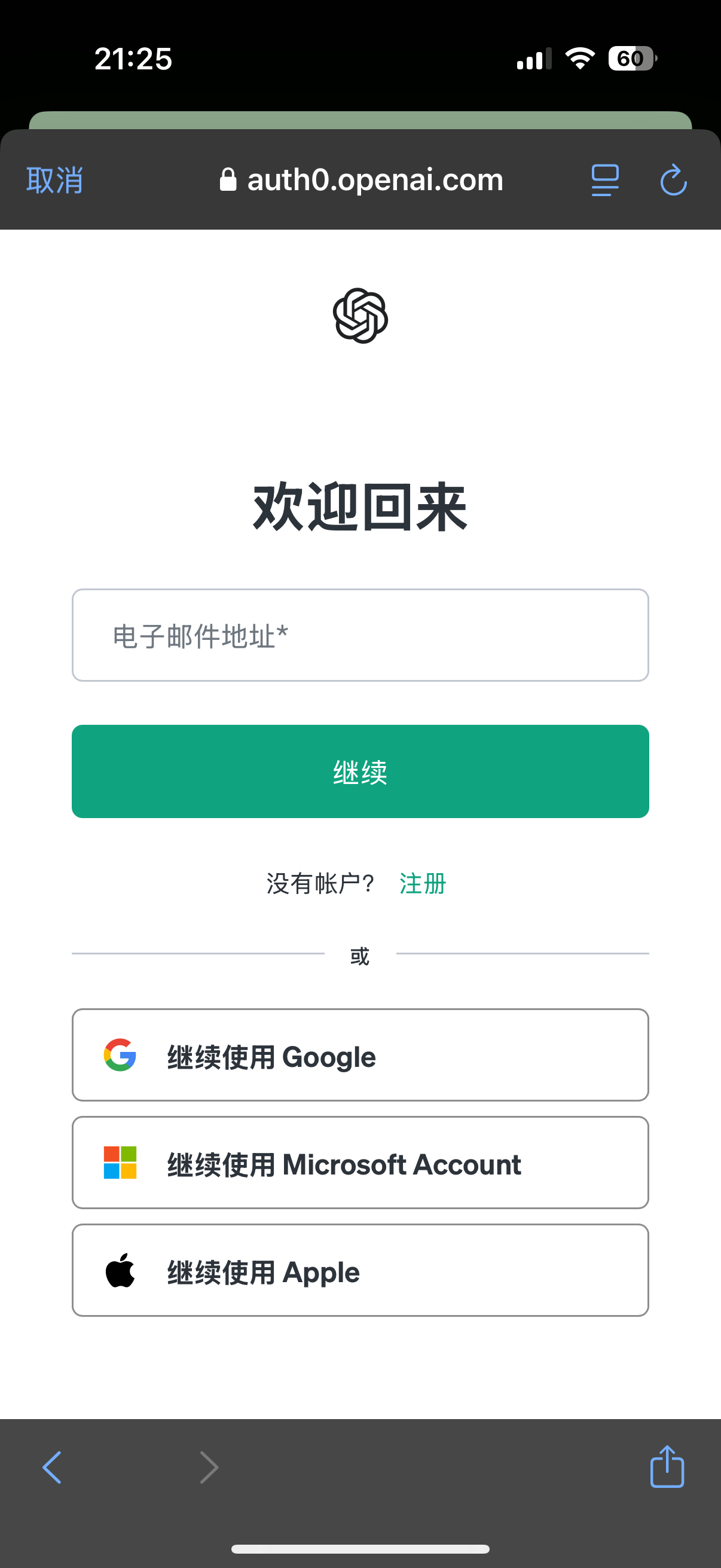Click the OpenAI logo
721x1568 pixels.
(x=360, y=315)
